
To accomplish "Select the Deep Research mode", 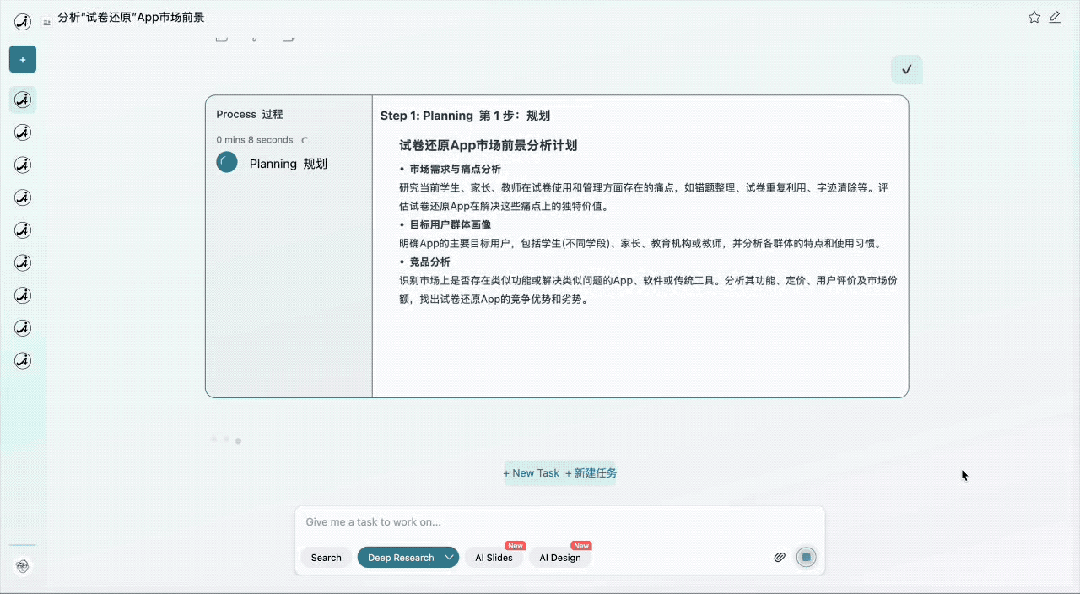I will pos(400,557).
